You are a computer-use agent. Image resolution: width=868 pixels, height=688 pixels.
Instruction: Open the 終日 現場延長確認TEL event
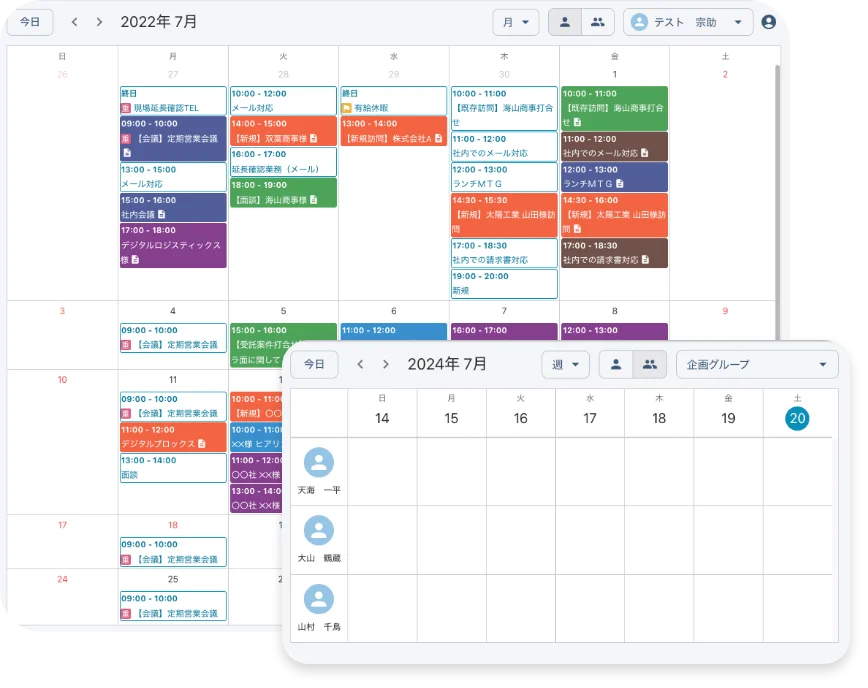173,100
